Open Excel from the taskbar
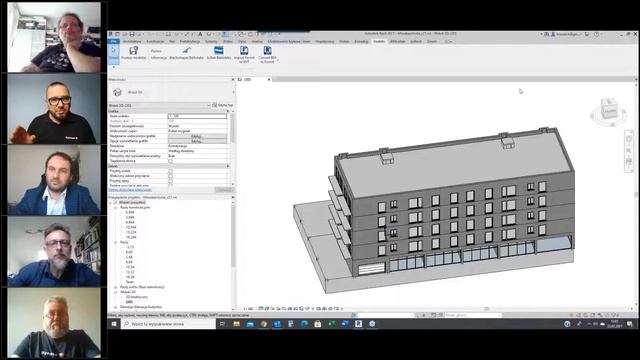The width and height of the screenshot is (640, 360). click(331, 324)
